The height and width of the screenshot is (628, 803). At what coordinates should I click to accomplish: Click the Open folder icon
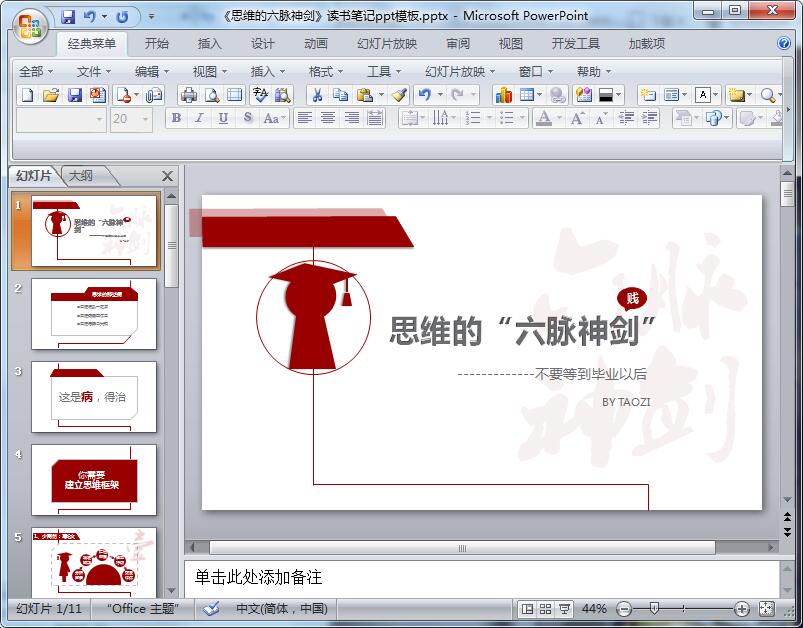tap(51, 95)
